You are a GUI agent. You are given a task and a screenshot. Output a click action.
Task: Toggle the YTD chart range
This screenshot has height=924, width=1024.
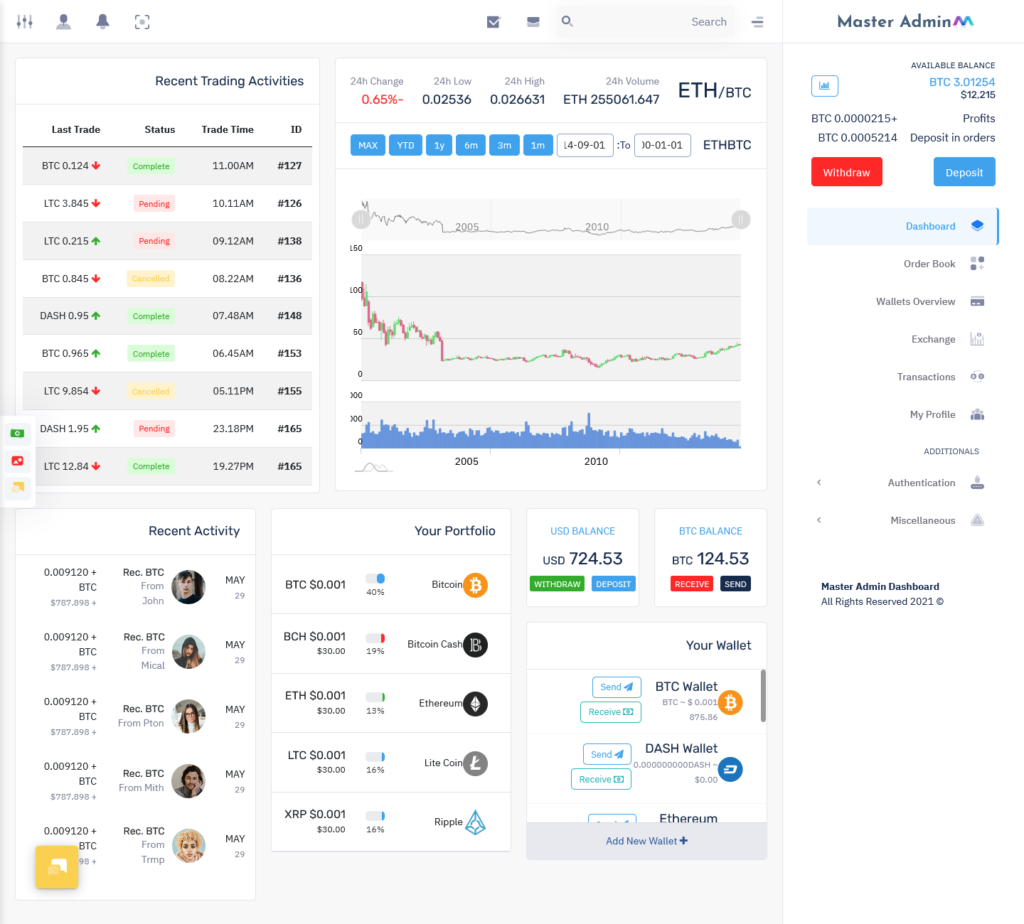pyautogui.click(x=405, y=144)
